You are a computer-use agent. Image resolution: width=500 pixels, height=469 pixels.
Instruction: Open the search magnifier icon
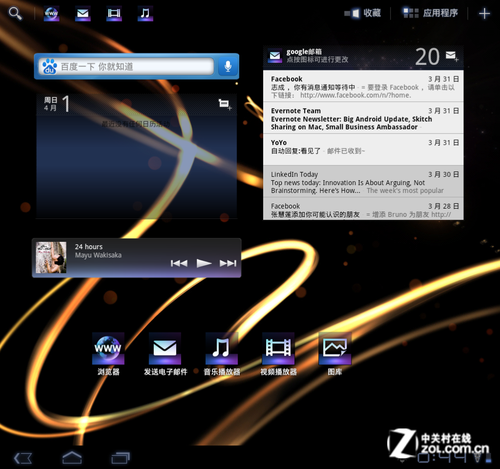tap(15, 14)
